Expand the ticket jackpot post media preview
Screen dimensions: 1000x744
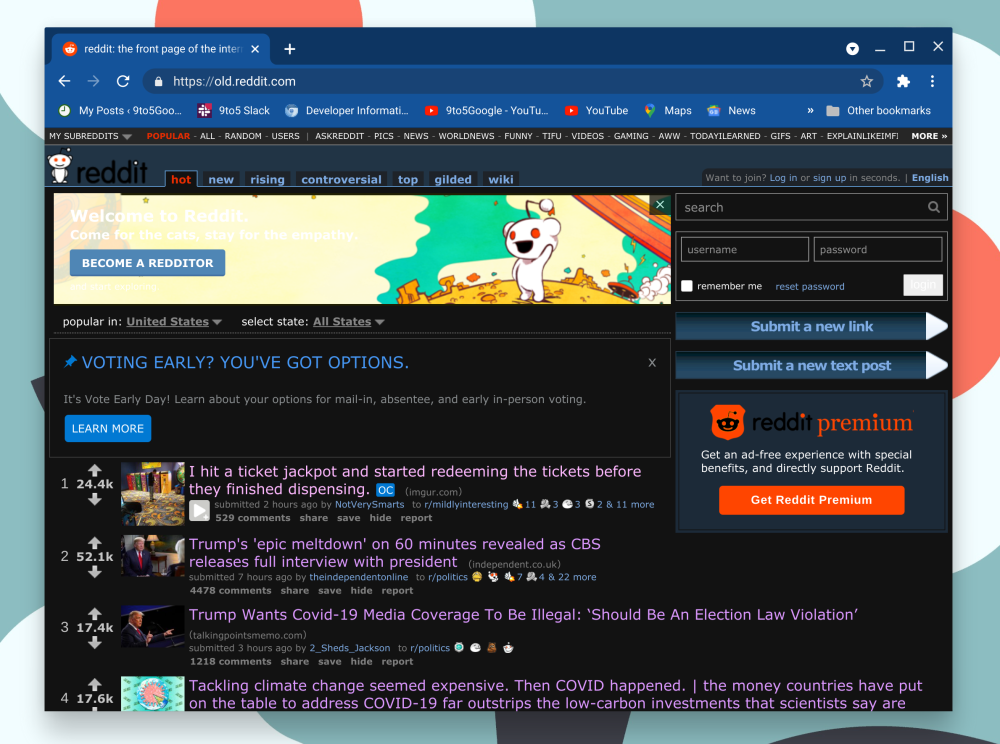[x=200, y=511]
